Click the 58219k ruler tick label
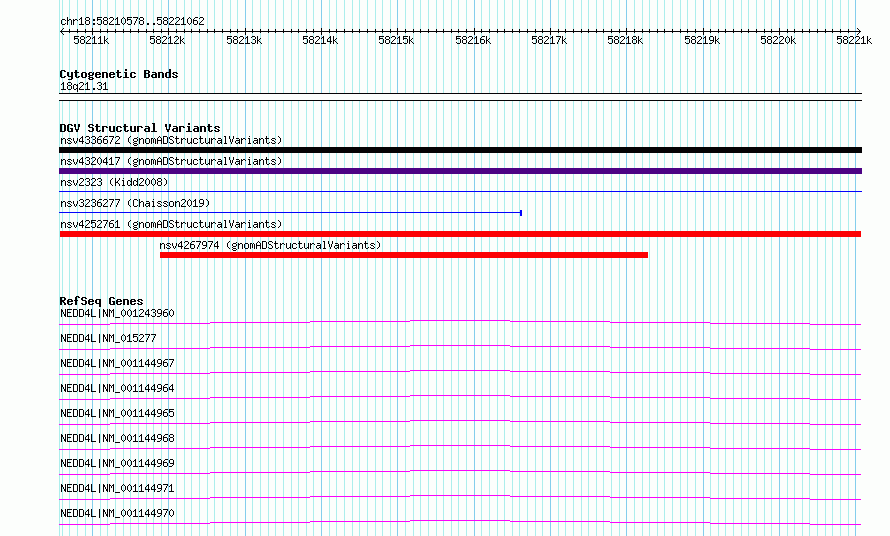Image resolution: width=890 pixels, height=536 pixels. point(702,40)
